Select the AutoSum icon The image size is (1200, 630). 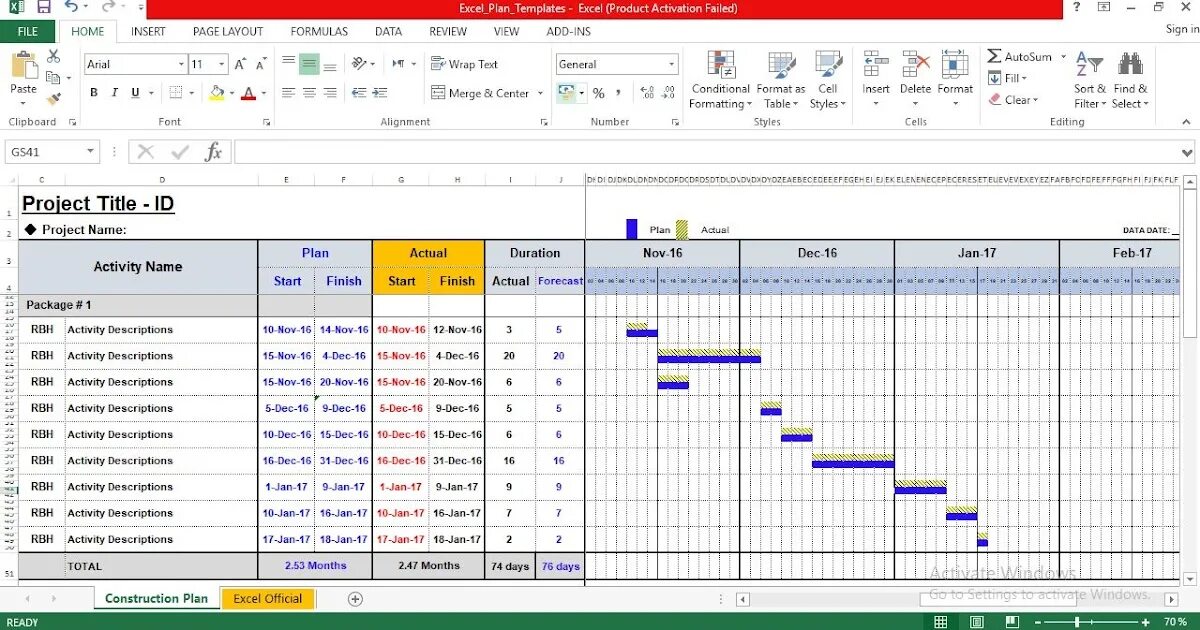[993, 58]
